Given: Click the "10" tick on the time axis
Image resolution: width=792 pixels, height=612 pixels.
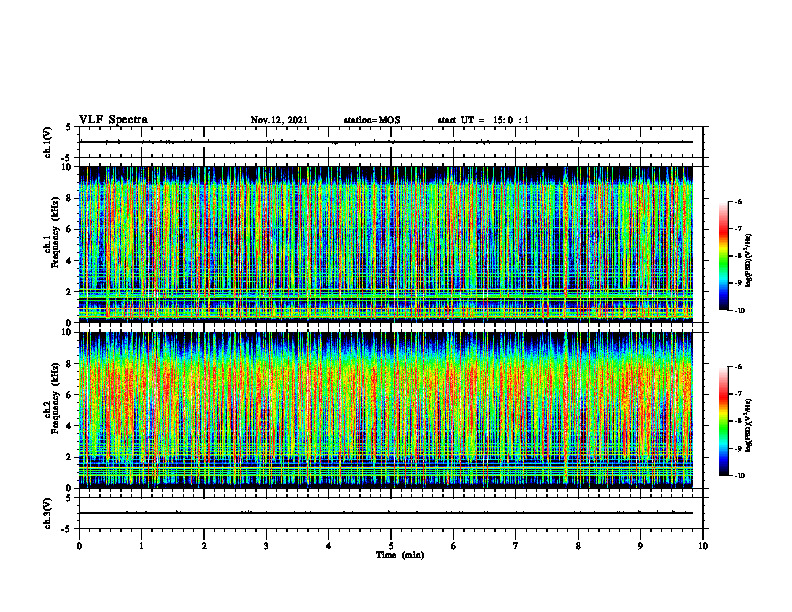Looking at the screenshot, I should point(703,546).
